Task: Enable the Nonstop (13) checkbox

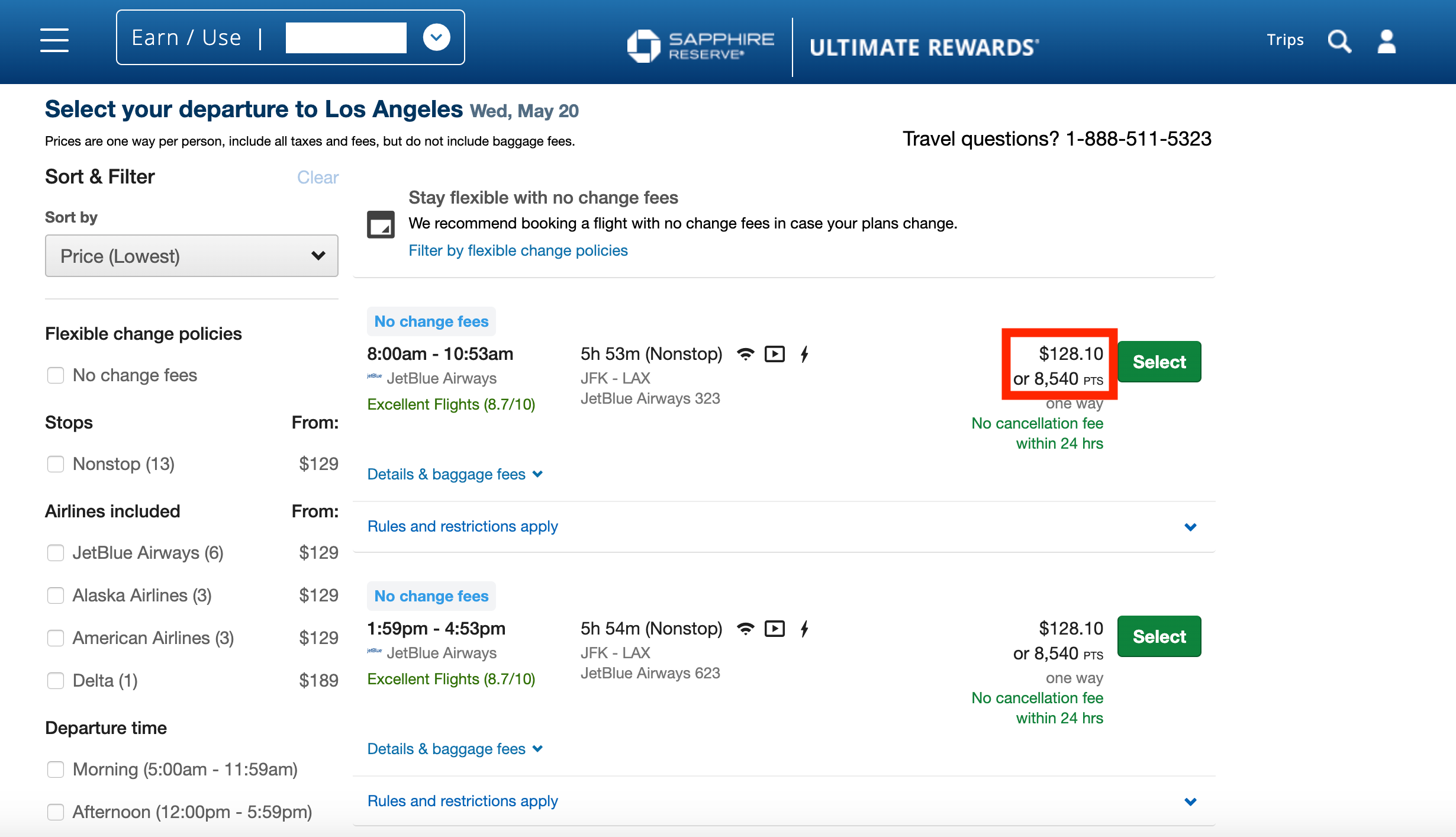Action: [56, 464]
